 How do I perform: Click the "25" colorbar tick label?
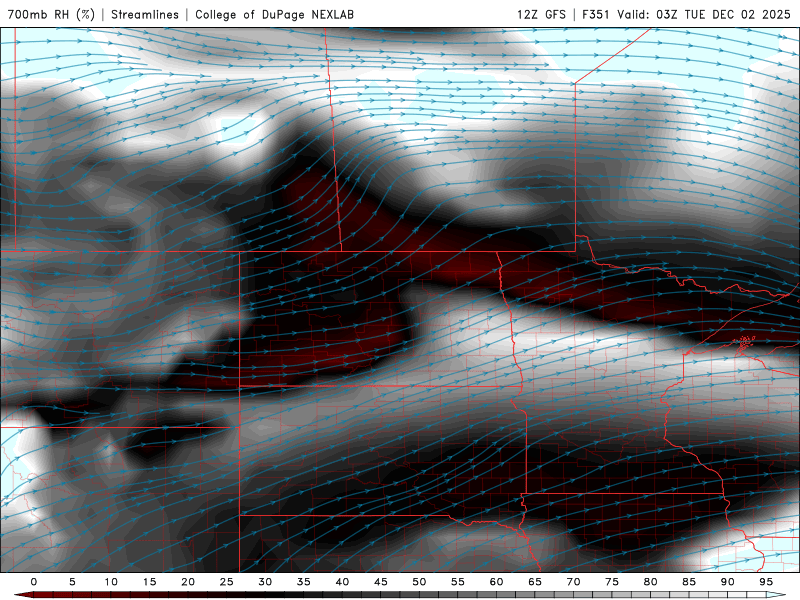point(227,582)
